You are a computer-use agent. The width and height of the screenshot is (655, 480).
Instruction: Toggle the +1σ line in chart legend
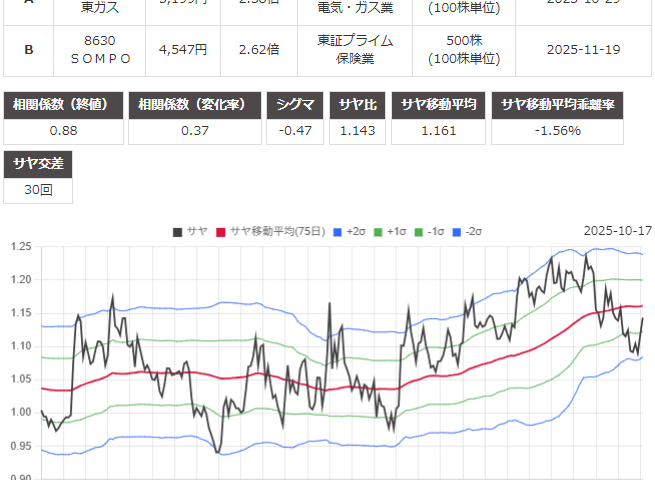point(391,231)
